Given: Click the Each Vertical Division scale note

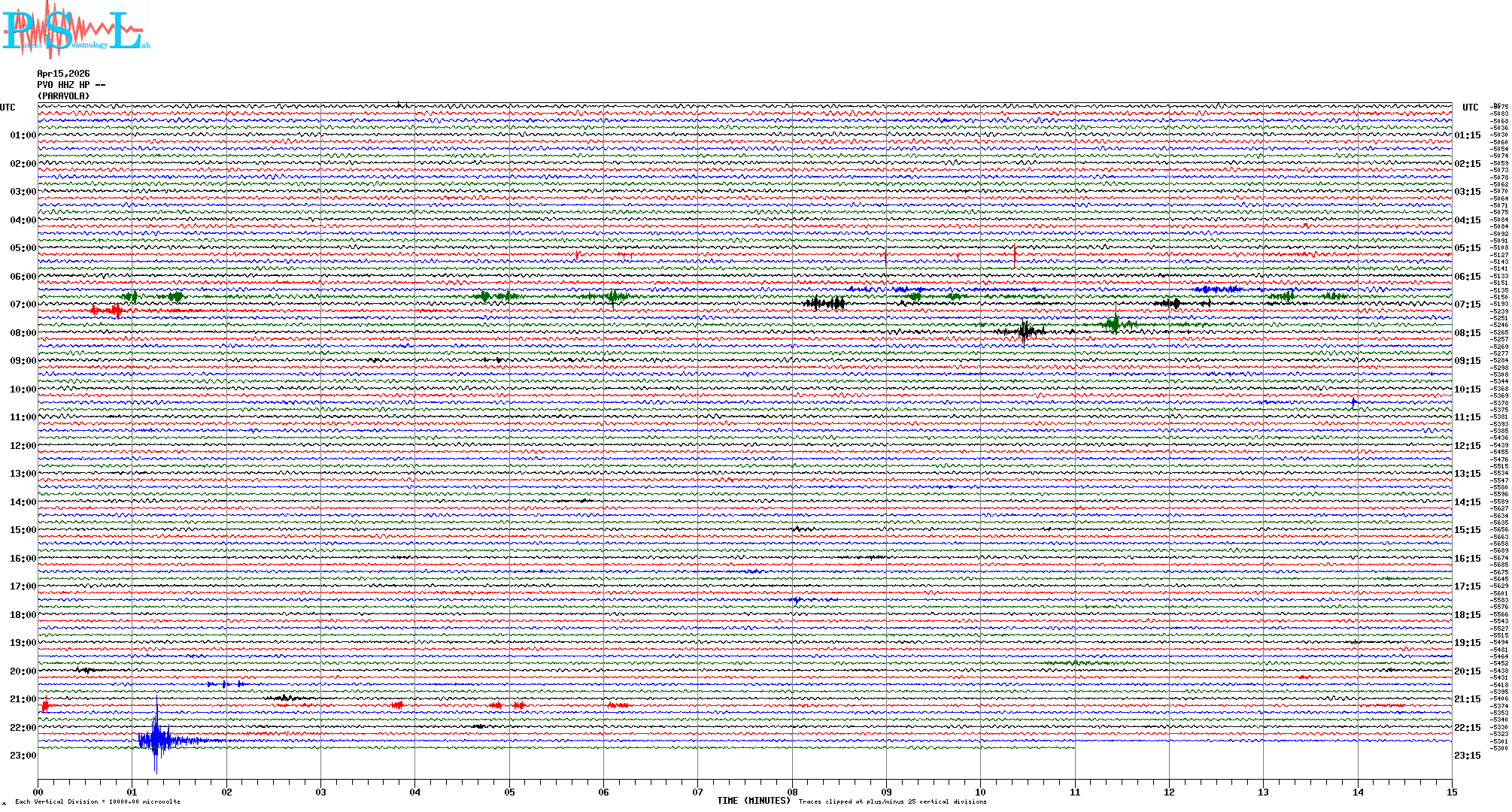Looking at the screenshot, I should 98,801.
